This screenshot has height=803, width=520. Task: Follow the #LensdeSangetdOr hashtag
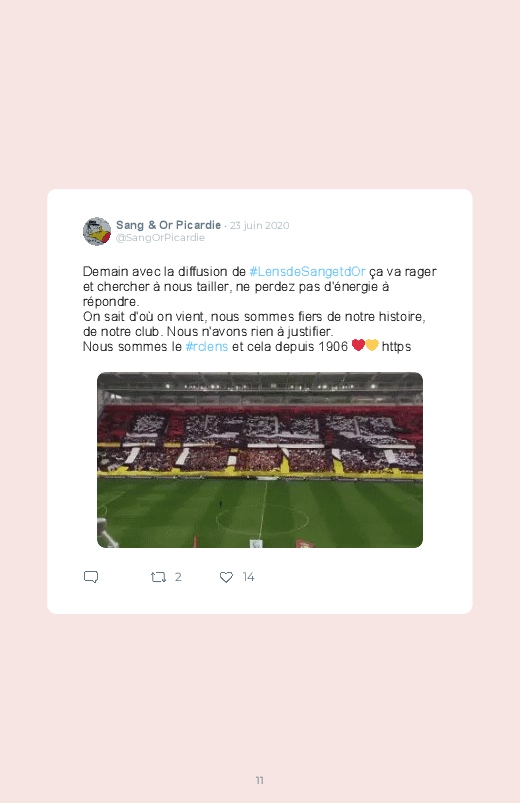click(x=307, y=271)
